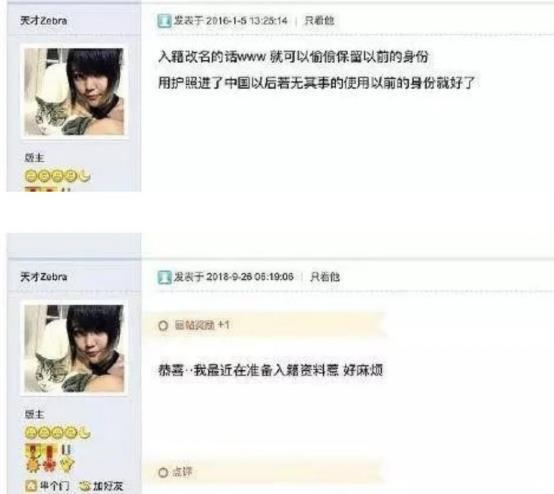Click the post author icon beside the 2016 timestamp
Viewport: 554px width, 494px height.
tap(164, 21)
